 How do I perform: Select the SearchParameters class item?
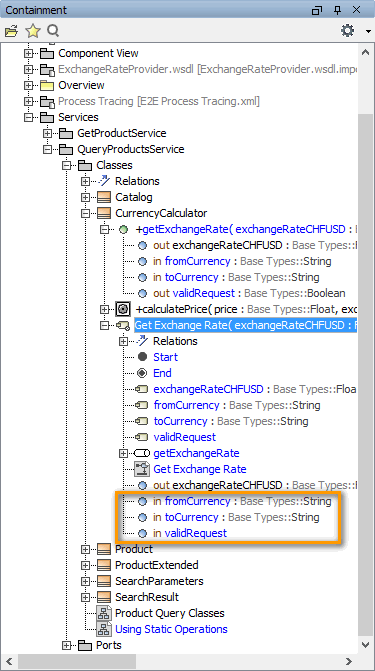[159, 581]
